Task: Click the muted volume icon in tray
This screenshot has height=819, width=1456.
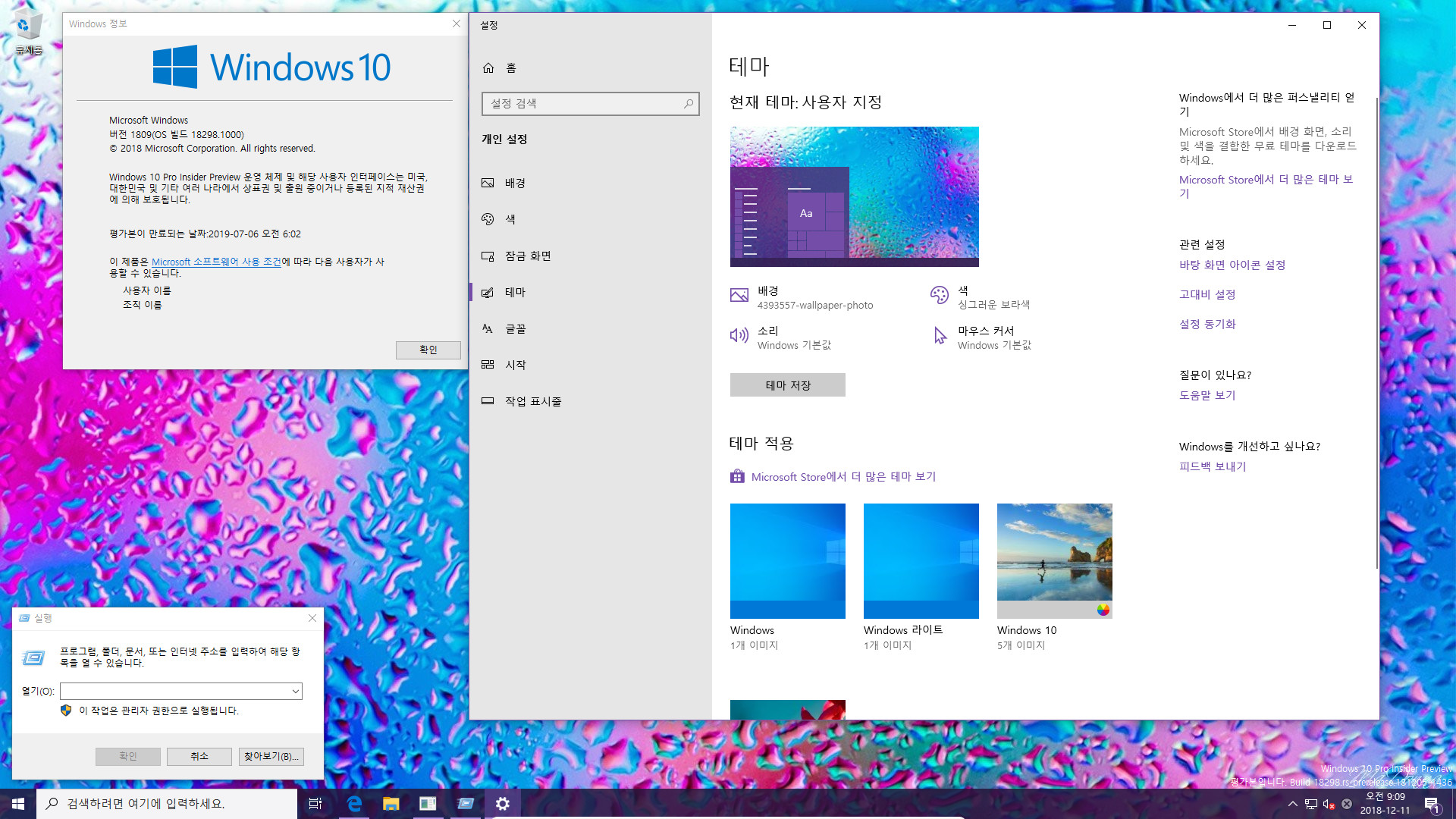Action: 1329,804
